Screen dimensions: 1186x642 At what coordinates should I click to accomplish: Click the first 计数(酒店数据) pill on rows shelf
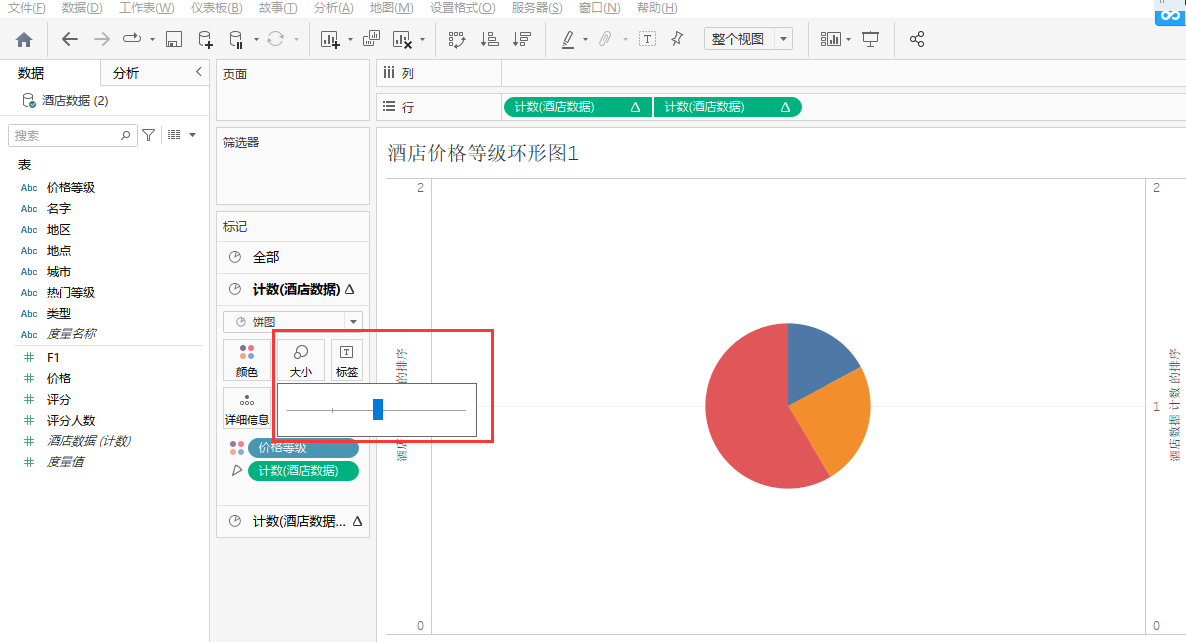[577, 107]
